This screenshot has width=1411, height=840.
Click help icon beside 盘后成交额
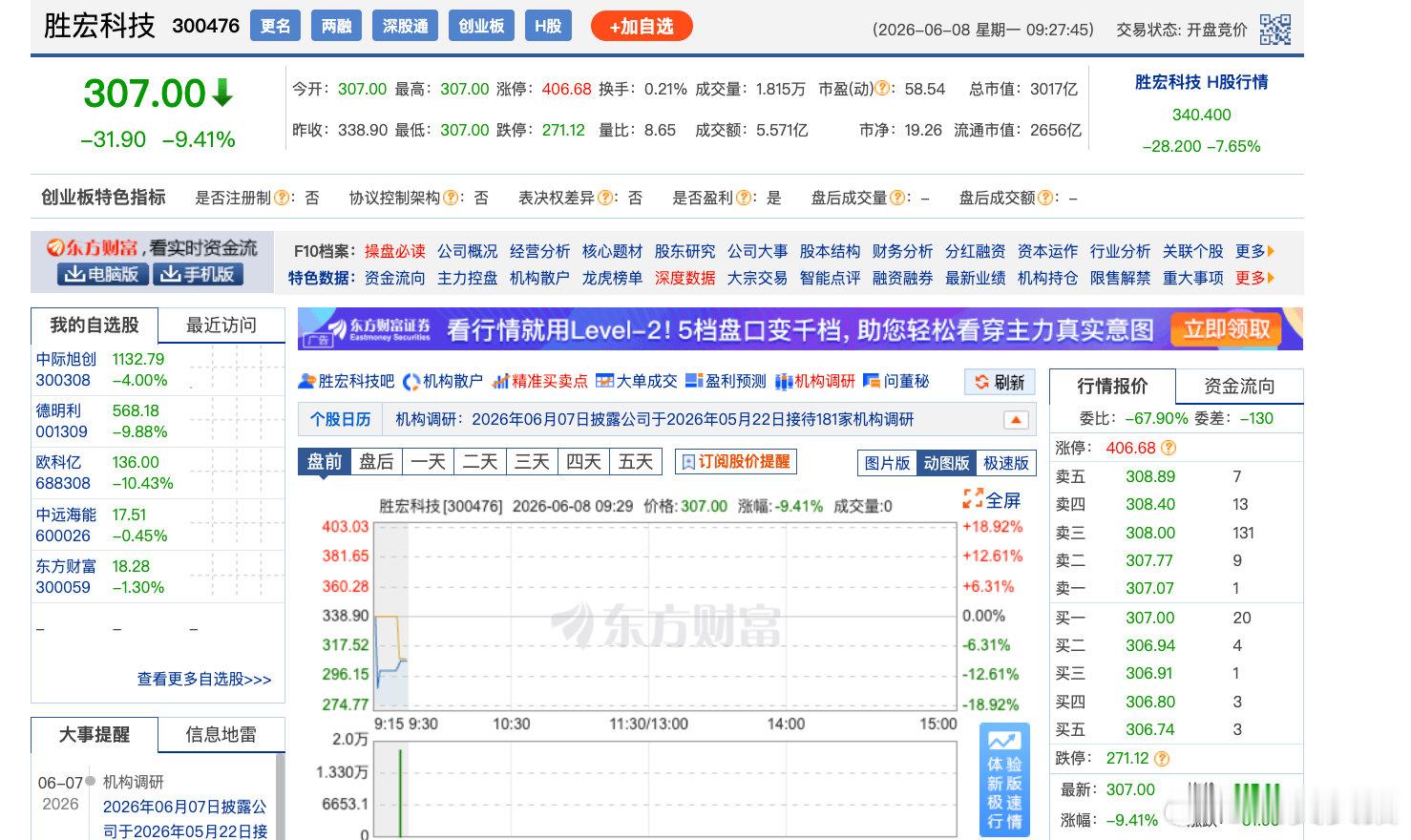point(1046,198)
